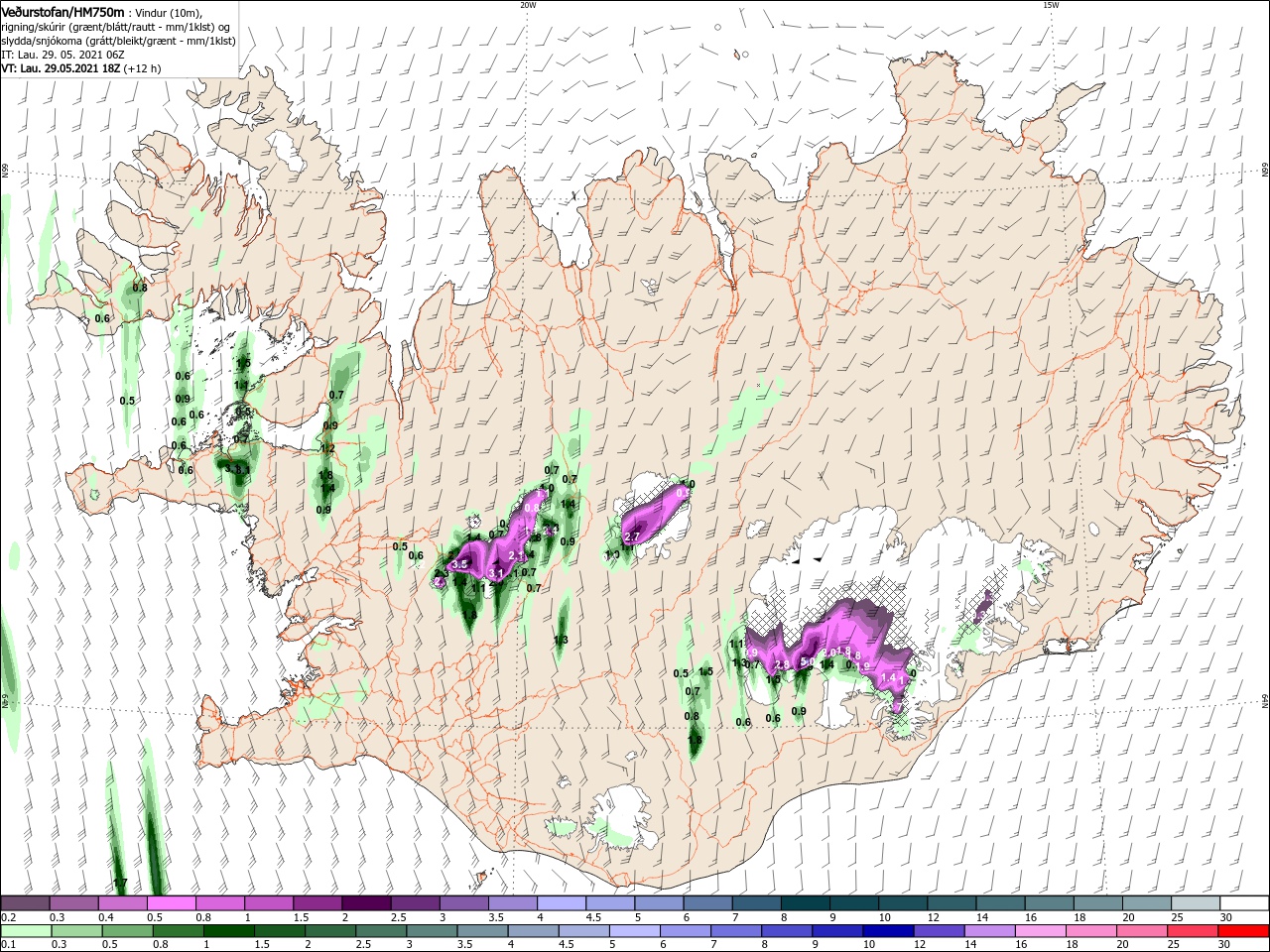Pick upper legend bar swatch labeled 0.4

click(x=123, y=902)
